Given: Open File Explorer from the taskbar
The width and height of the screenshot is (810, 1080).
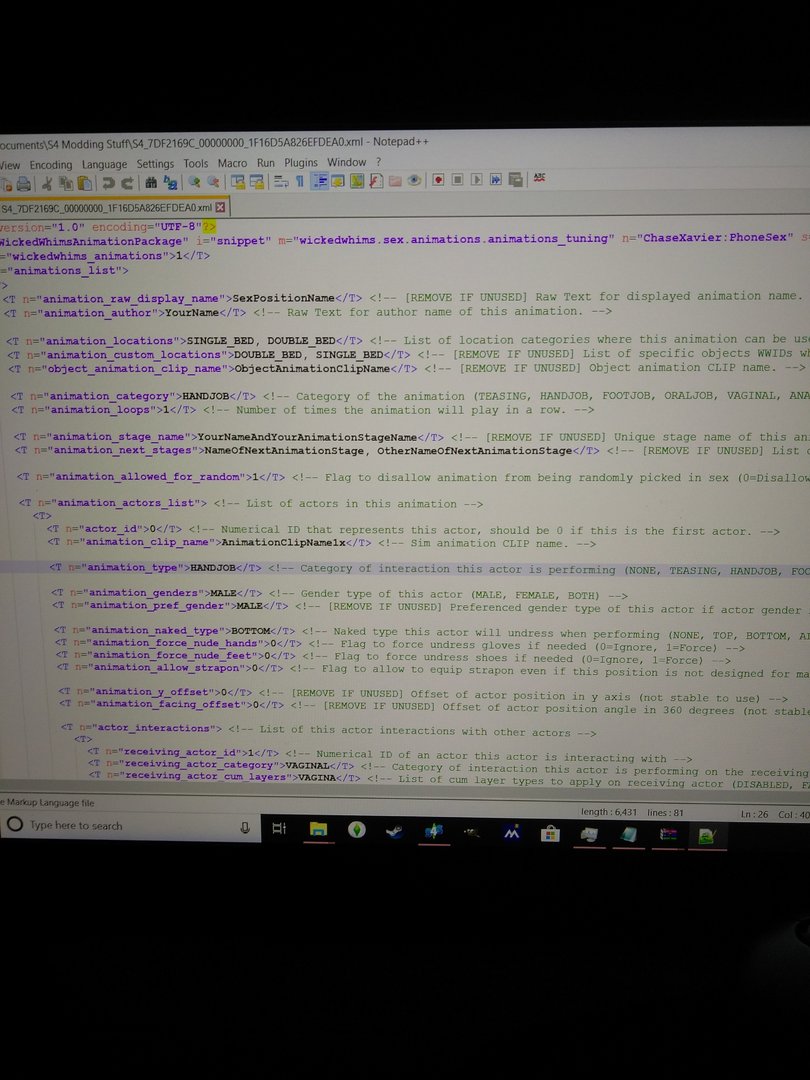Looking at the screenshot, I should click(318, 829).
